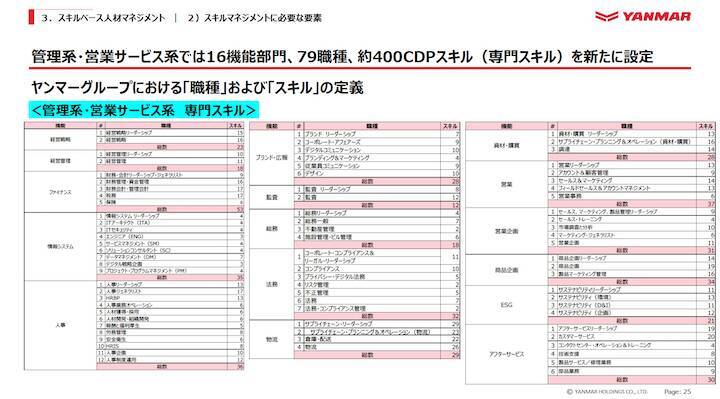
Task: Click the header text 'スキルマネジメントに必要な要素'
Action: point(263,18)
